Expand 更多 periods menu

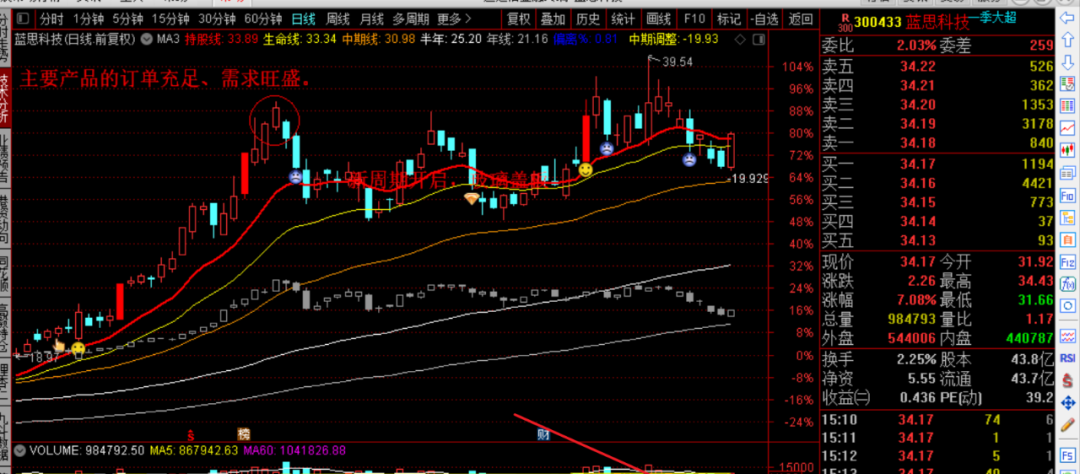coord(453,19)
